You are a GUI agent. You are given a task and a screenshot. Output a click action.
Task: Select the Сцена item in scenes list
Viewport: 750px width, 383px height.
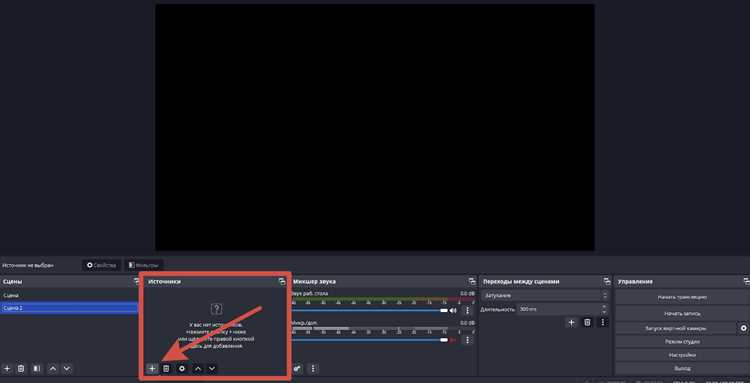click(x=69, y=295)
